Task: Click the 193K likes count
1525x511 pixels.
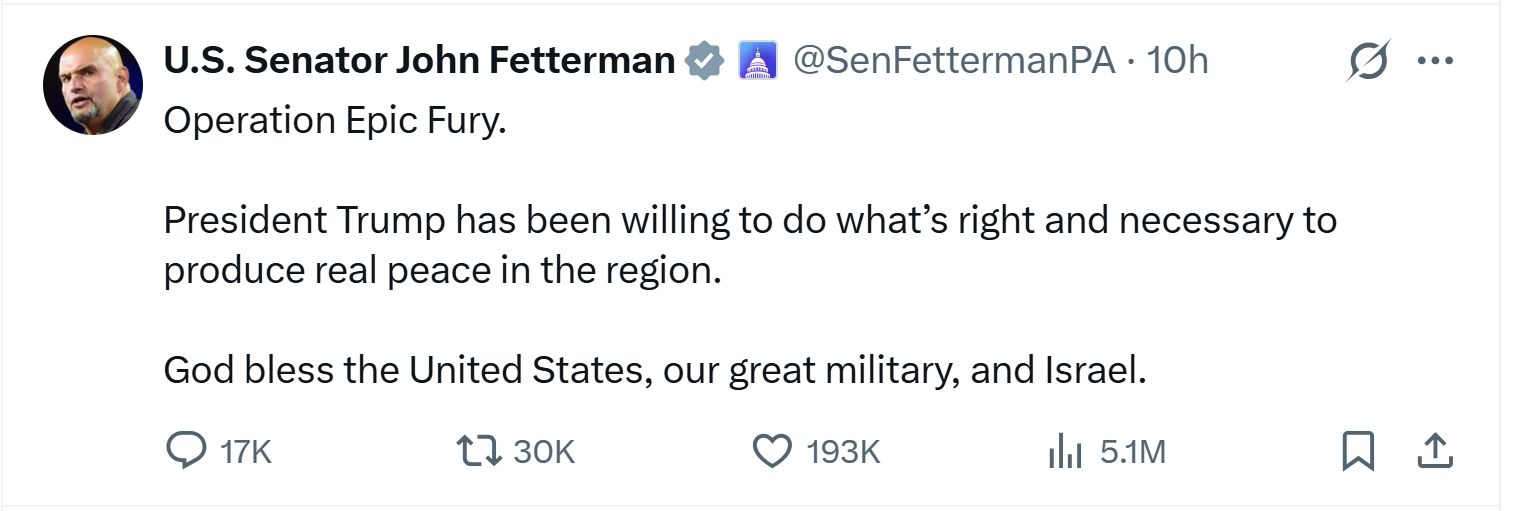Action: [x=843, y=453]
